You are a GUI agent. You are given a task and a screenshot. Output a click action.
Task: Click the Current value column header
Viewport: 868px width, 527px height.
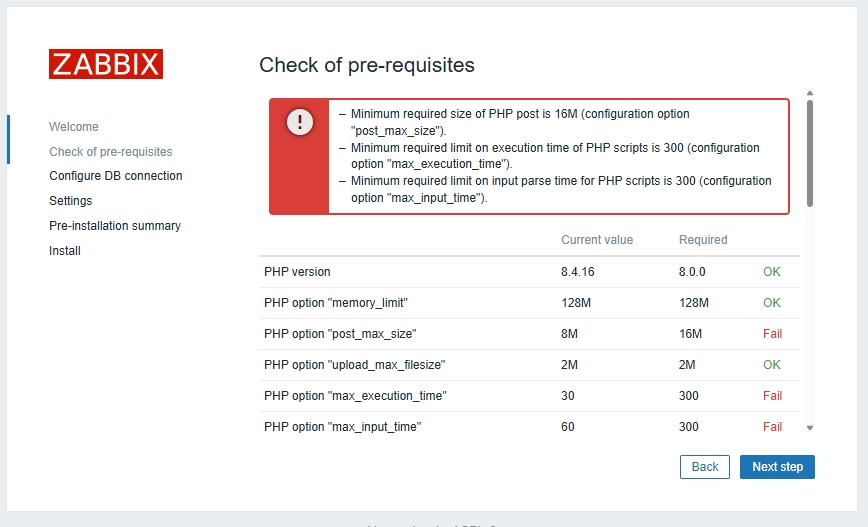(597, 240)
